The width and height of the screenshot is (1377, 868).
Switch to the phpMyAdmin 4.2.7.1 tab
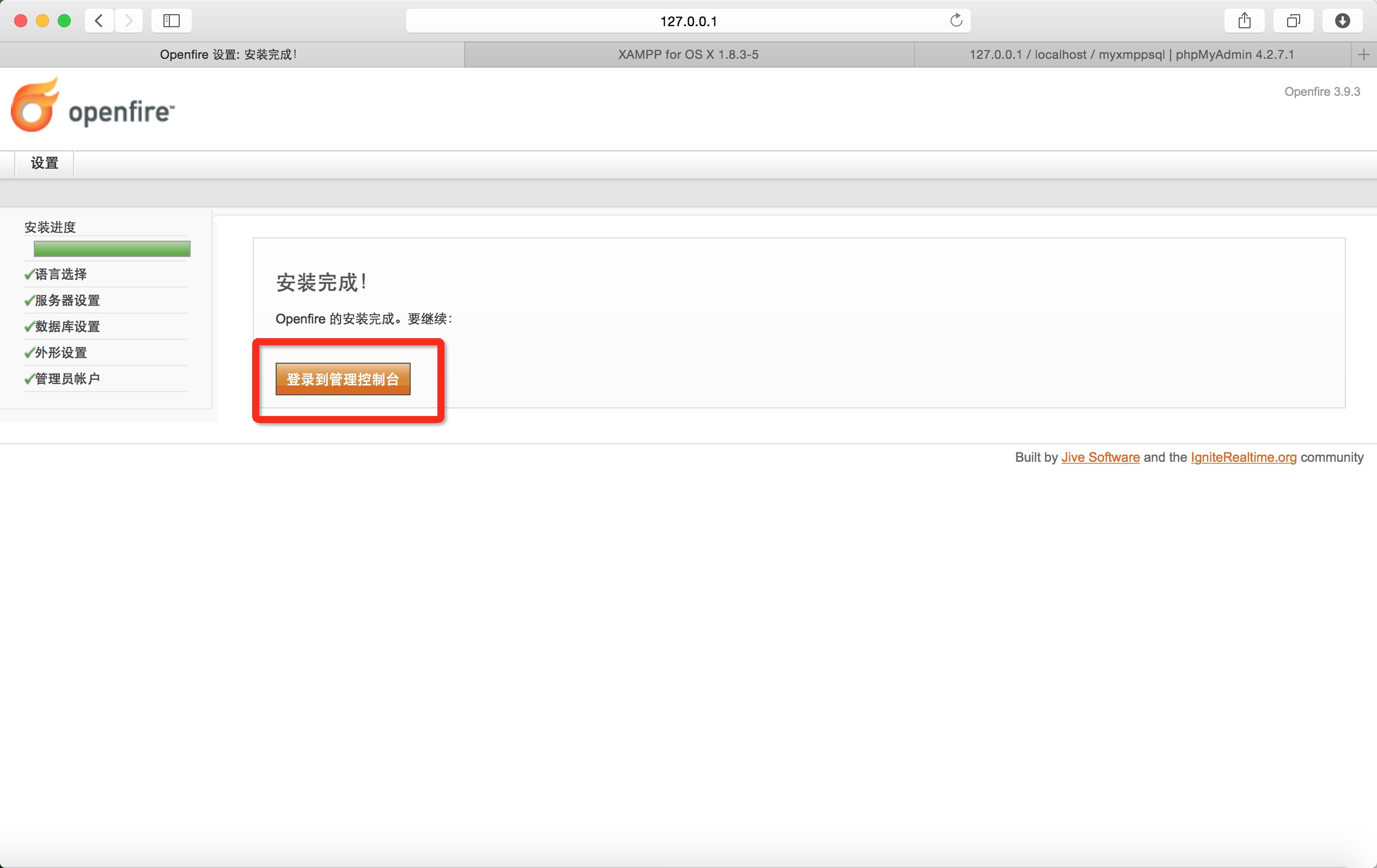click(1132, 54)
